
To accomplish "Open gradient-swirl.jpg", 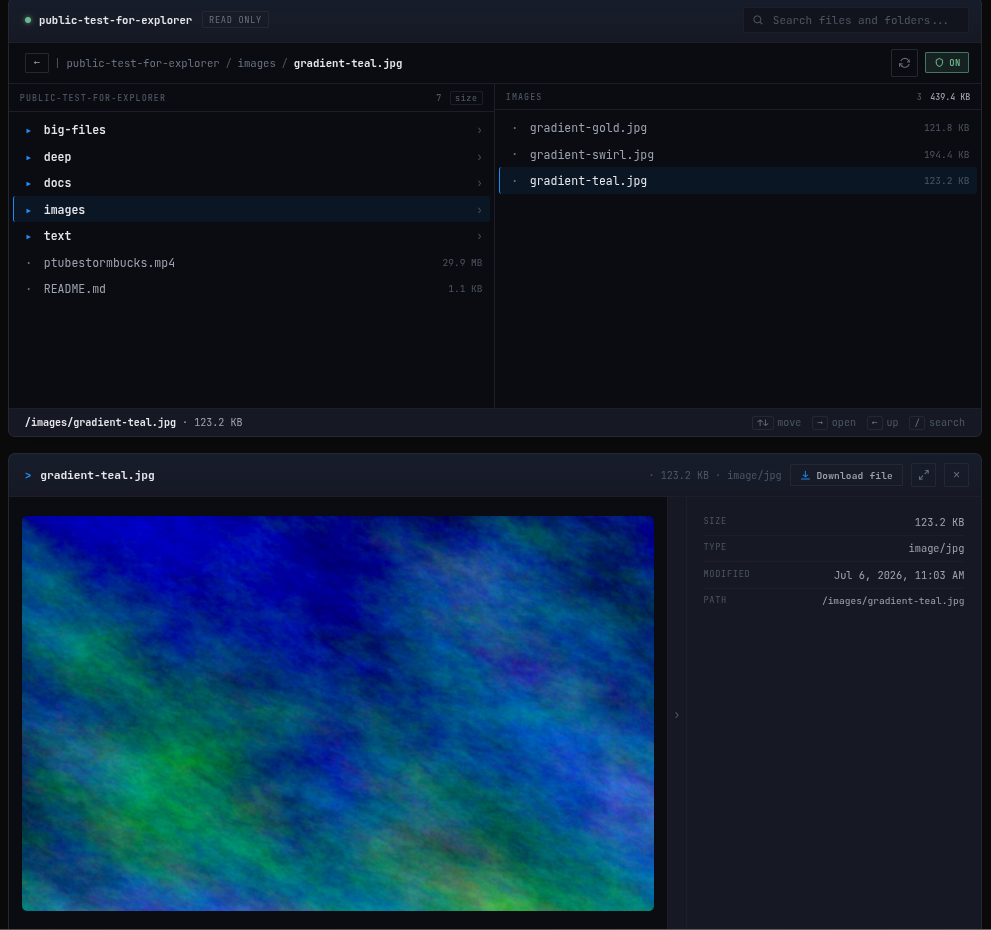I will click(x=738, y=155).
